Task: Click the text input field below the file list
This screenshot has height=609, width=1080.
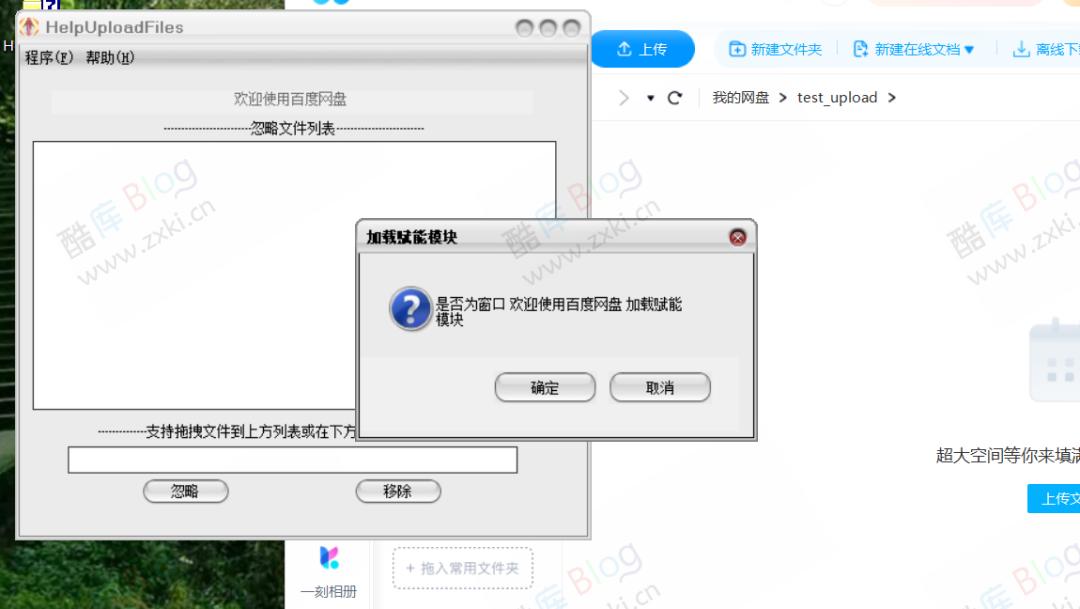Action: pyautogui.click(x=290, y=461)
